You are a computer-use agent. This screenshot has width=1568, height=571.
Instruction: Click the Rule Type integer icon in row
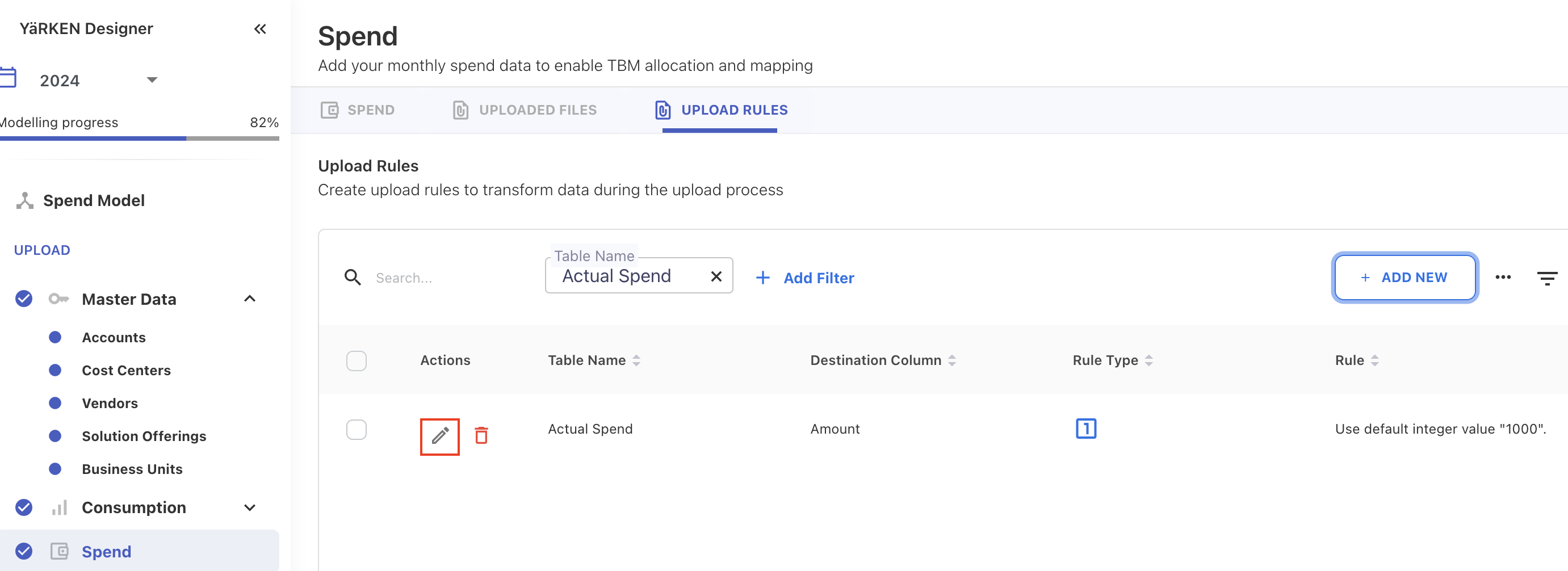(x=1085, y=429)
